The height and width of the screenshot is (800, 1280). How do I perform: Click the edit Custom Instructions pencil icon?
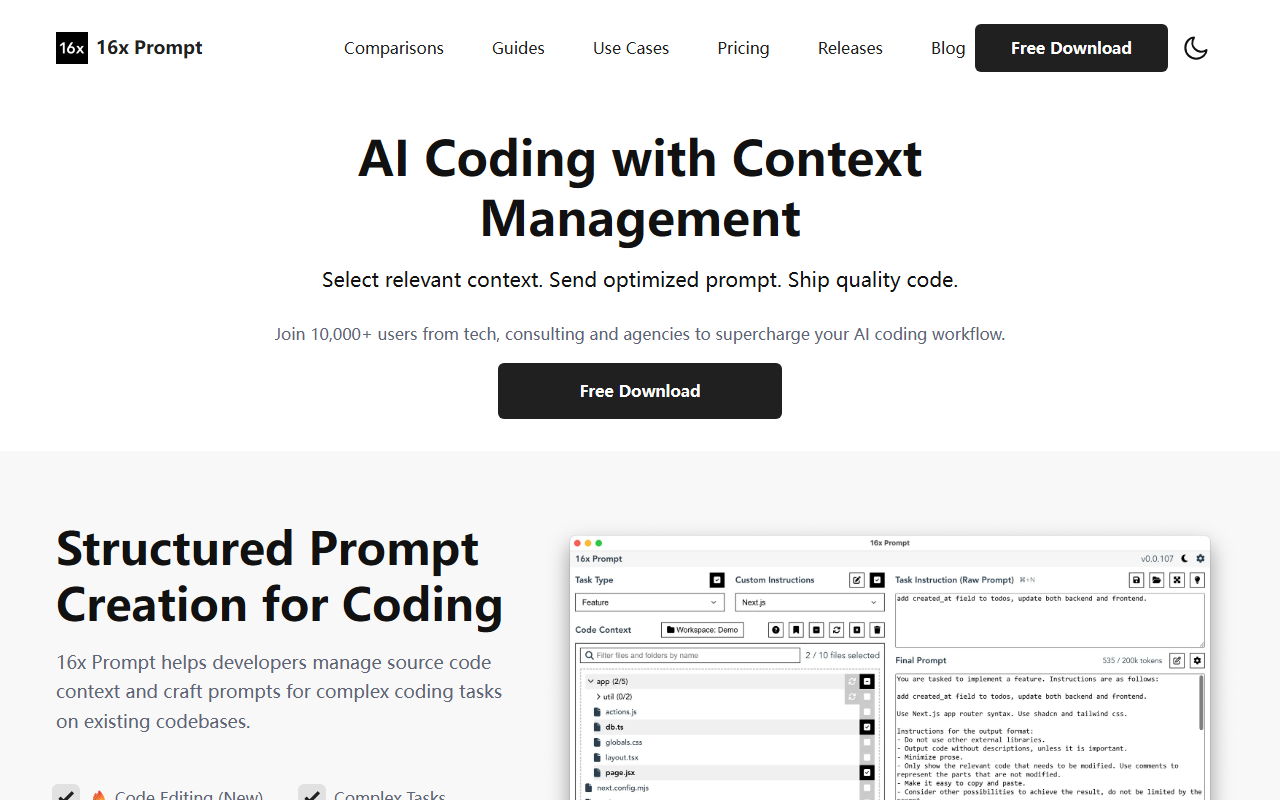click(x=857, y=580)
